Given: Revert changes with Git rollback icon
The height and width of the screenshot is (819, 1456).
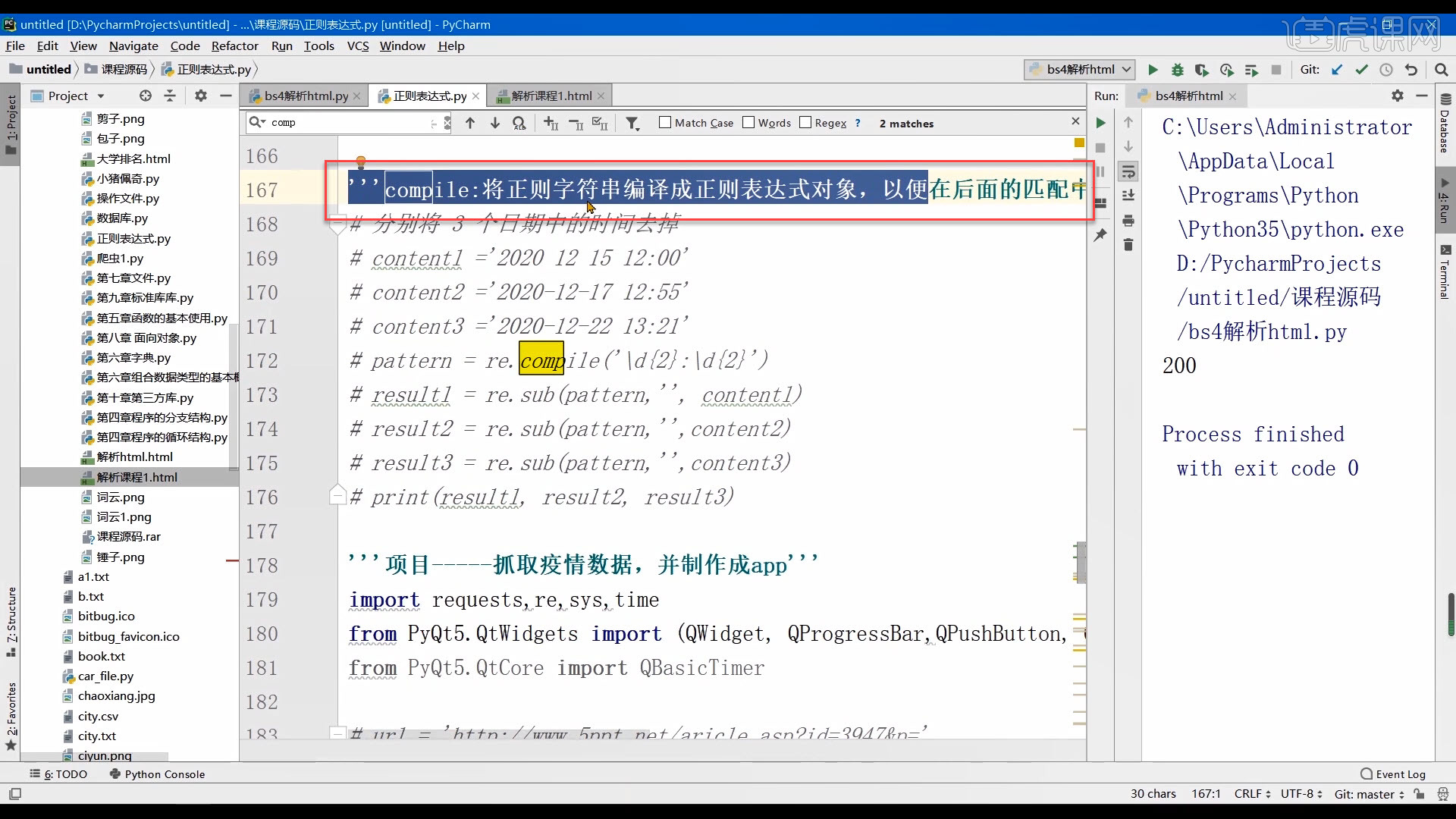Looking at the screenshot, I should pyautogui.click(x=1411, y=70).
